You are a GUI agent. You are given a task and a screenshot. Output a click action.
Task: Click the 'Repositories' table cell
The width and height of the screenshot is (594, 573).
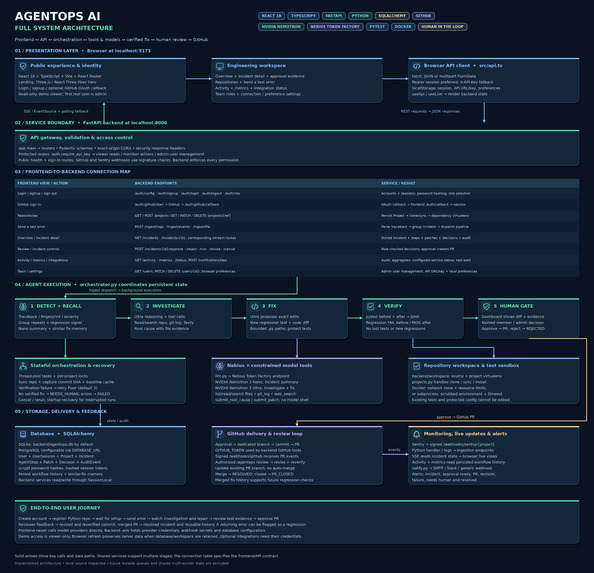(27, 216)
